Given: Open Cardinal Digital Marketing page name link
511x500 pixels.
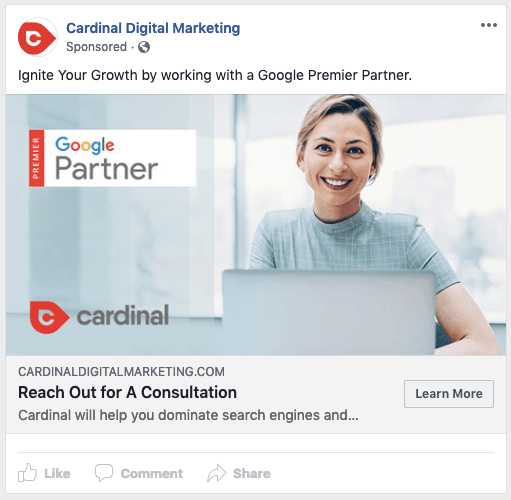Looking at the screenshot, I should pyautogui.click(x=153, y=28).
